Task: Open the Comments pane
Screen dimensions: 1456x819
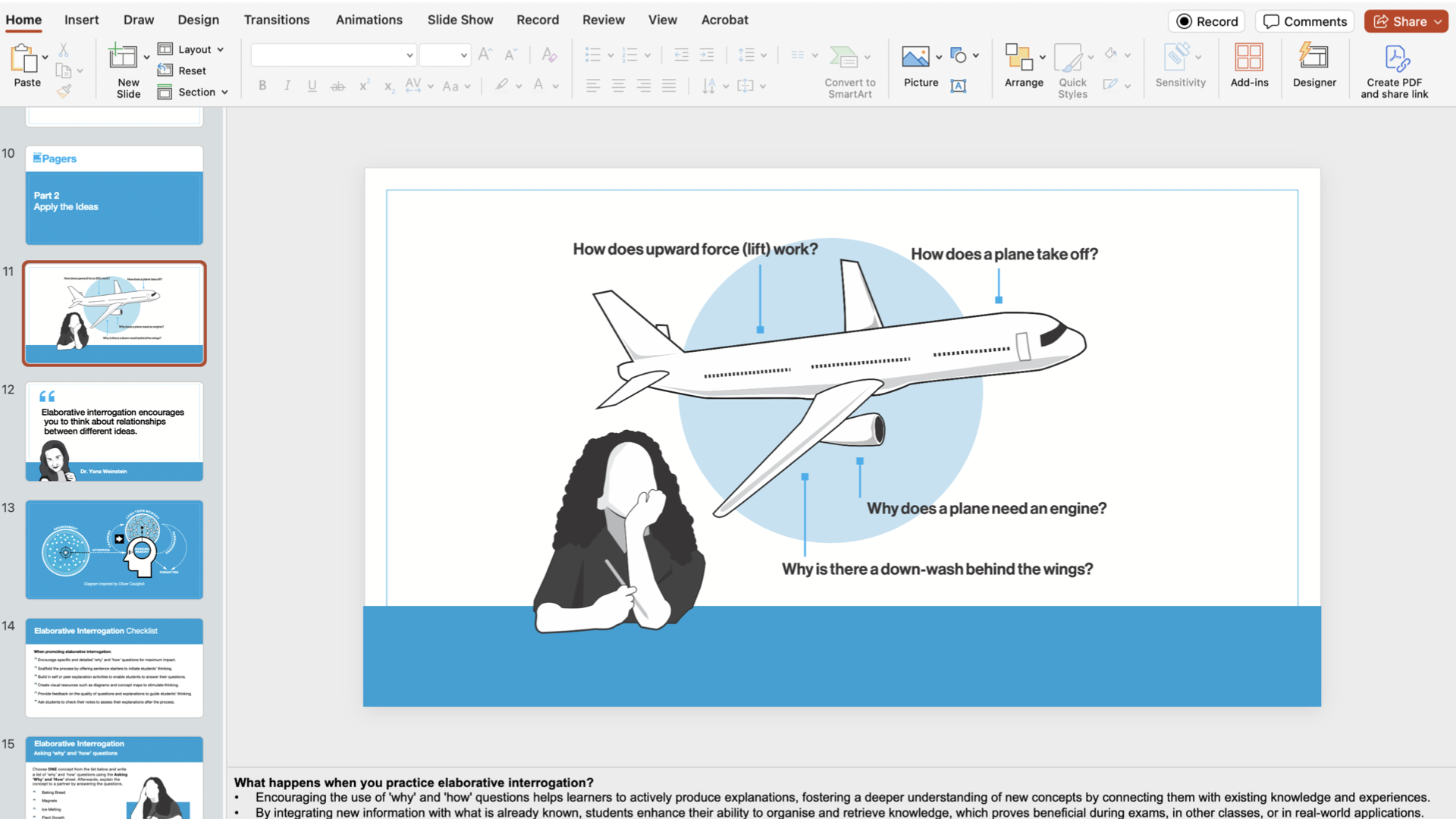Action: pyautogui.click(x=1305, y=21)
